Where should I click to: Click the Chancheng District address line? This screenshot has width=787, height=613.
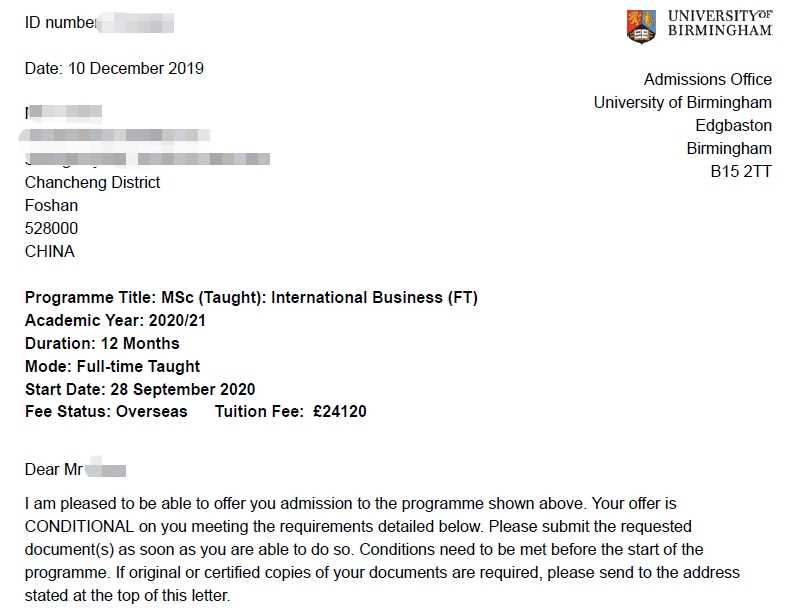click(92, 182)
